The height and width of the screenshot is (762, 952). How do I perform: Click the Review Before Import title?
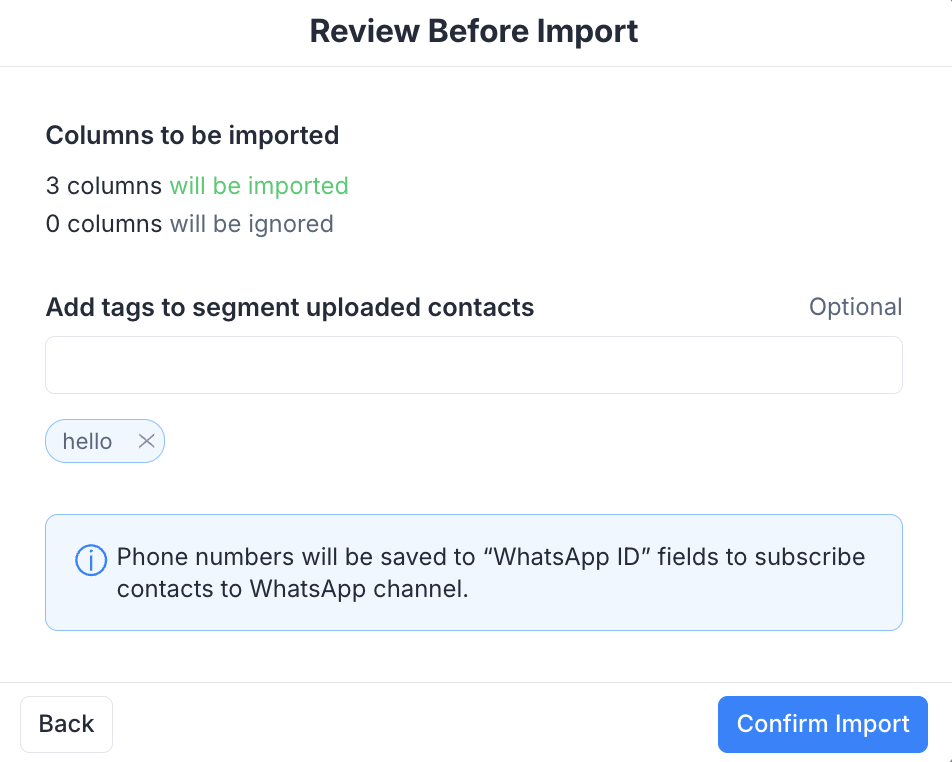[x=474, y=31]
